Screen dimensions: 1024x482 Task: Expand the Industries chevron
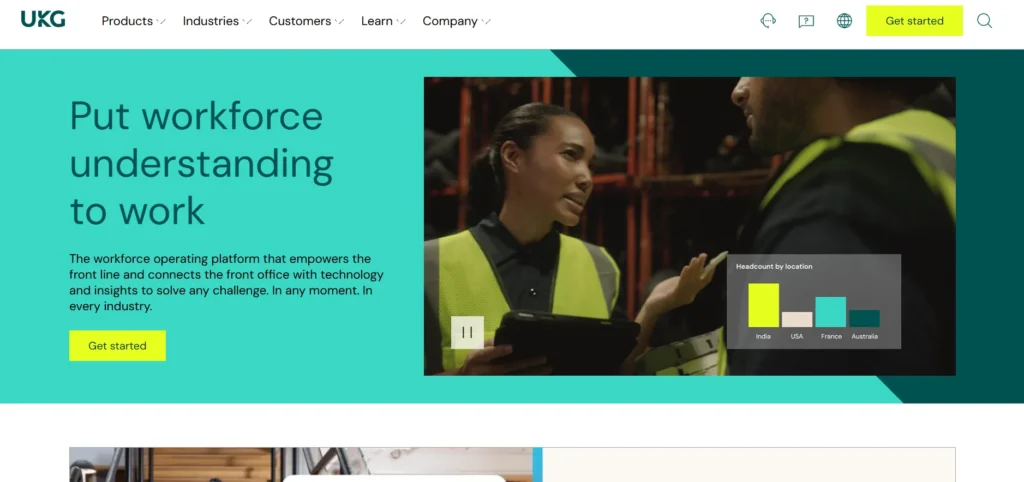(247, 22)
